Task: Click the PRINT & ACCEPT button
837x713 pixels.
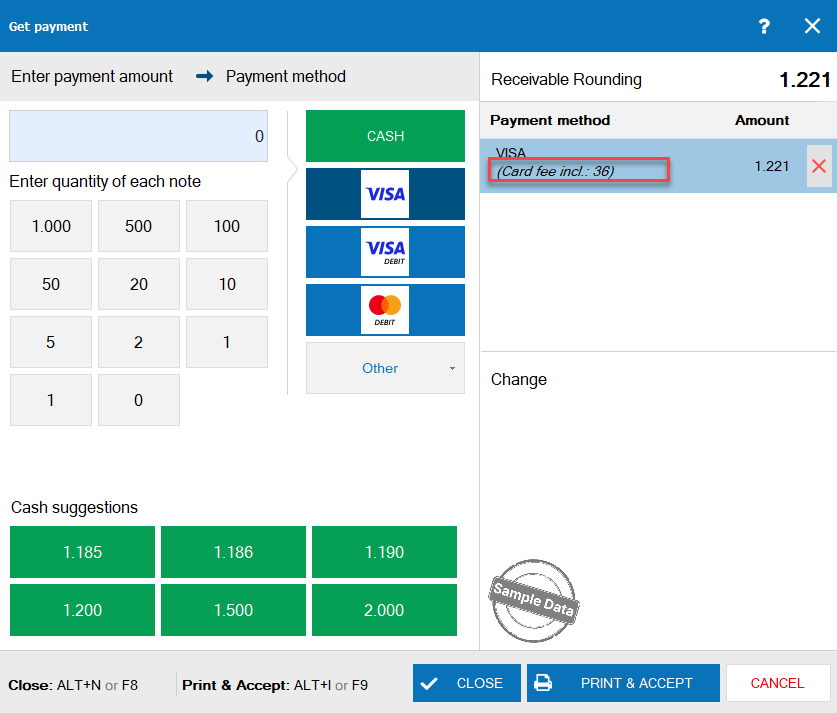Action: 623,683
